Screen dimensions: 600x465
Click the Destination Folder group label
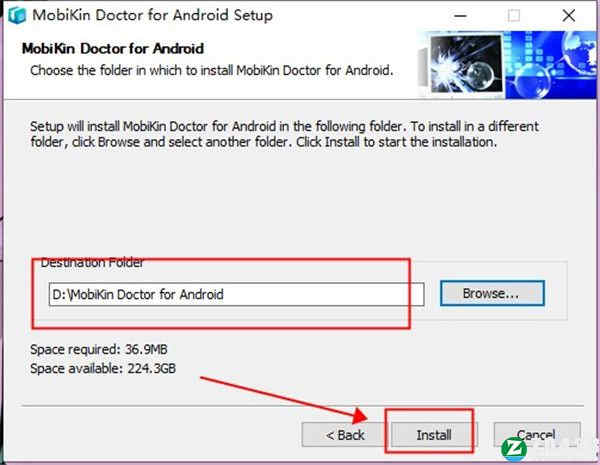[92, 263]
